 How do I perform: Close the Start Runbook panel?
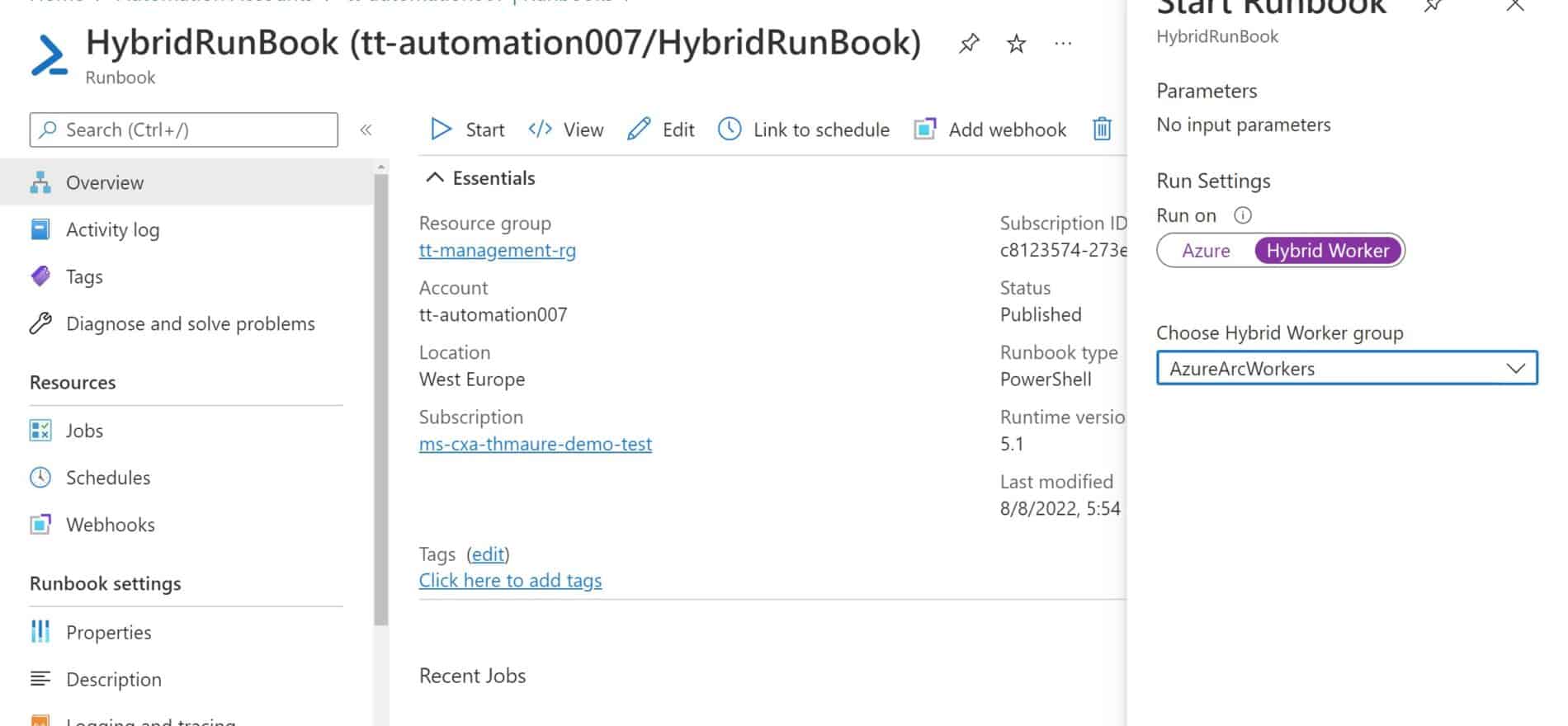[x=1515, y=5]
